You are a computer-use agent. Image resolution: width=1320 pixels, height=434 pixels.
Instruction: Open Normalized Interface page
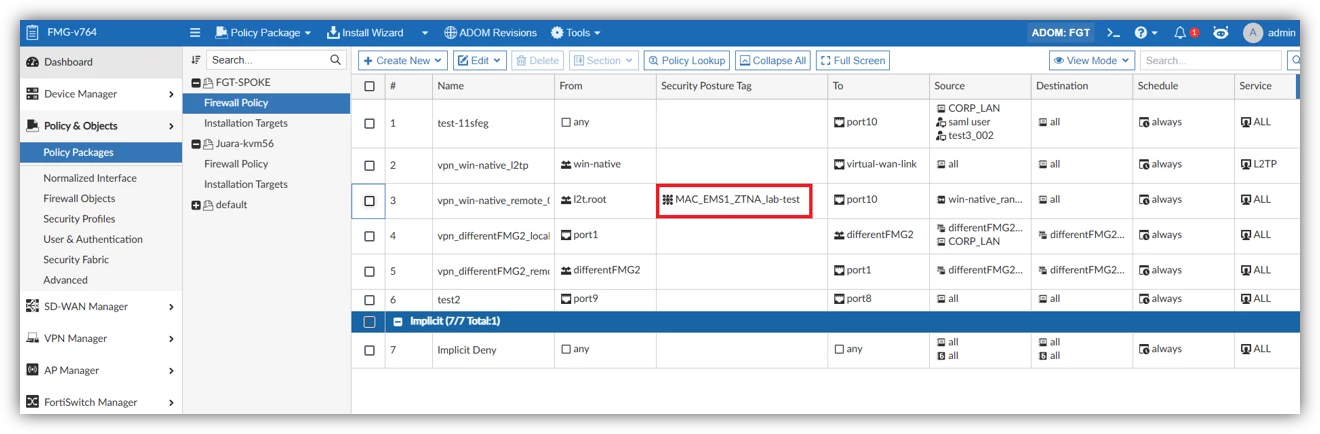click(90, 178)
